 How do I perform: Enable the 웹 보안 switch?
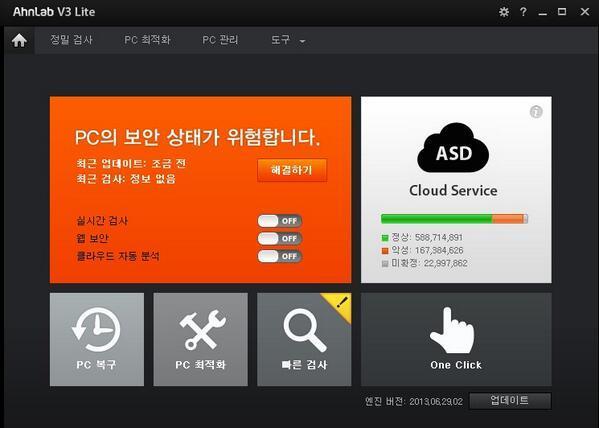click(280, 238)
